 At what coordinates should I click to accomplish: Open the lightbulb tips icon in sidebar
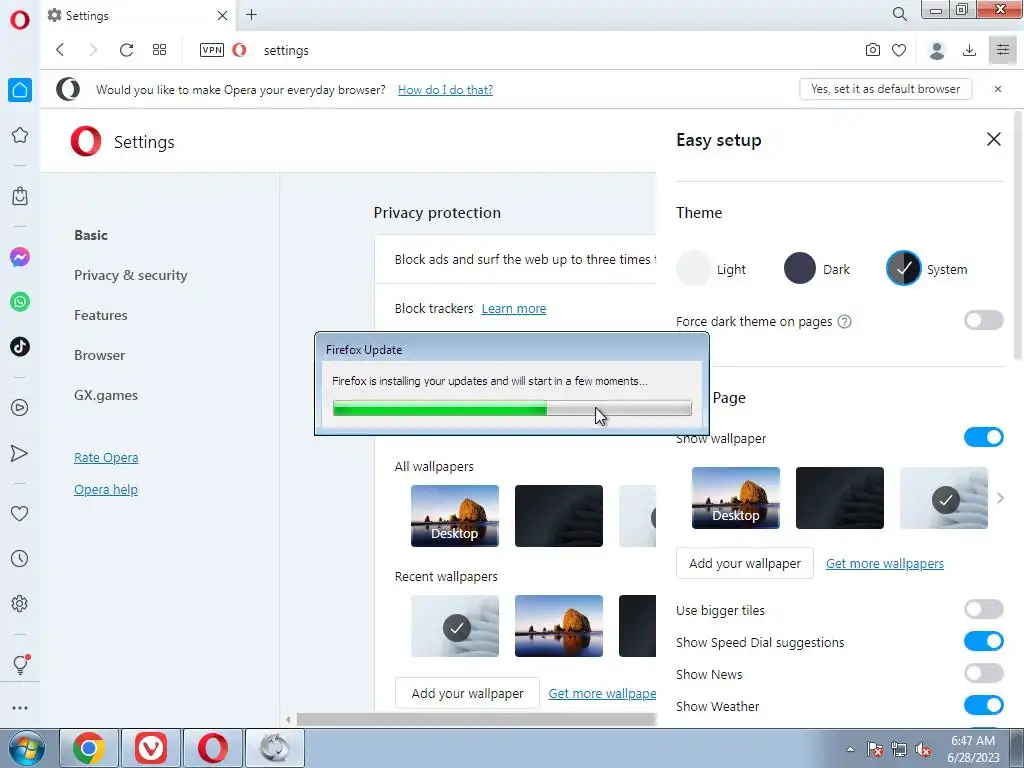(20, 664)
